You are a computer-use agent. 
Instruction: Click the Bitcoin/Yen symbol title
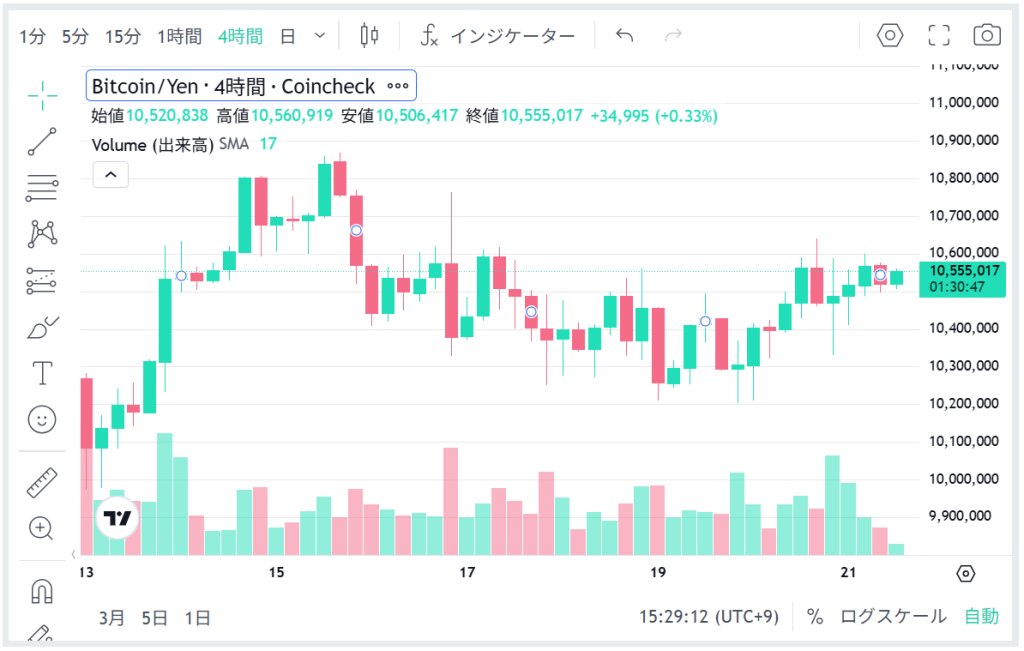(233, 86)
